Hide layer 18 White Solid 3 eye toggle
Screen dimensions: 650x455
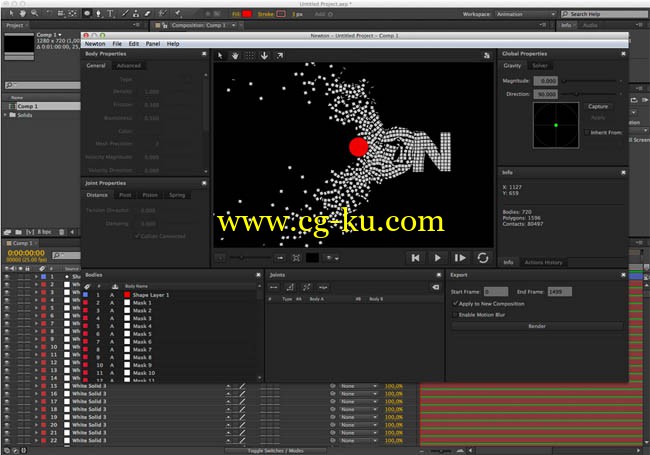(7, 409)
